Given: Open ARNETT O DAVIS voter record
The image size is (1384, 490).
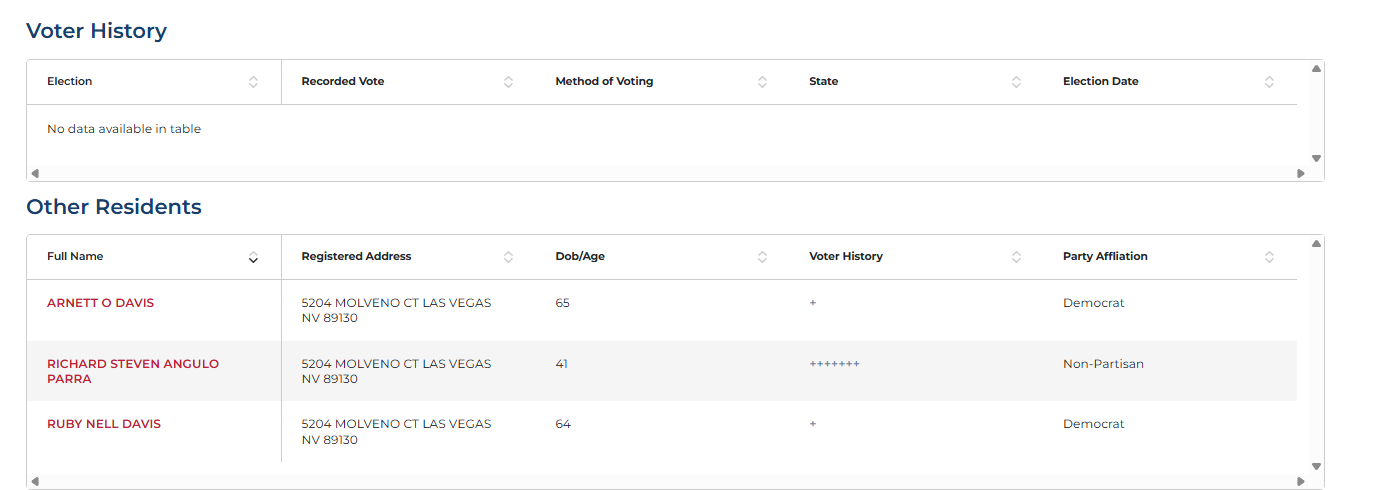Looking at the screenshot, I should (100, 303).
